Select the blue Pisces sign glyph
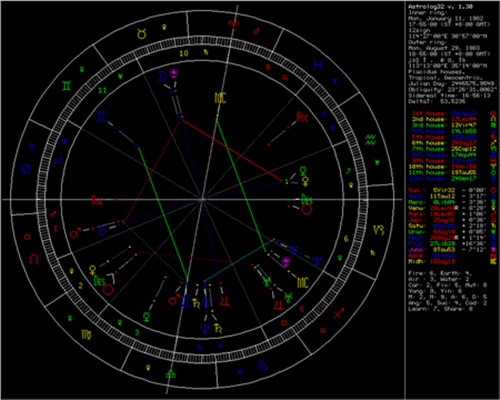This screenshot has width=500, height=400. pos(318,64)
